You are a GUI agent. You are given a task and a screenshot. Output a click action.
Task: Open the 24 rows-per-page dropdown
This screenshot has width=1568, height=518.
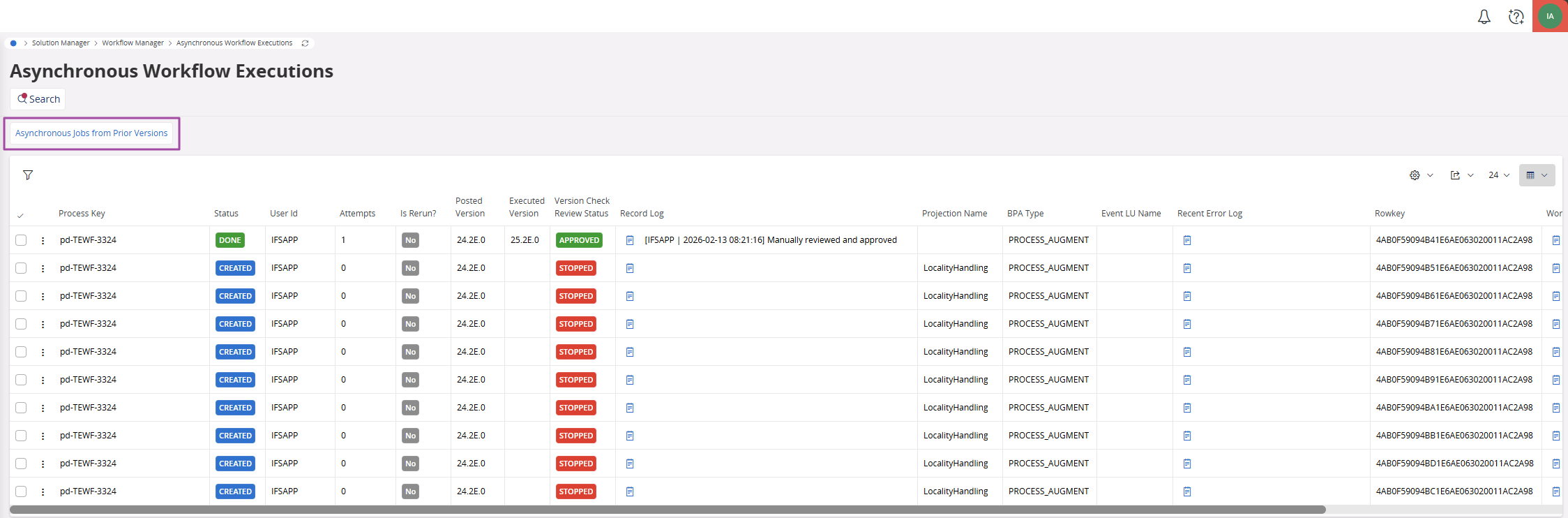point(1498,175)
